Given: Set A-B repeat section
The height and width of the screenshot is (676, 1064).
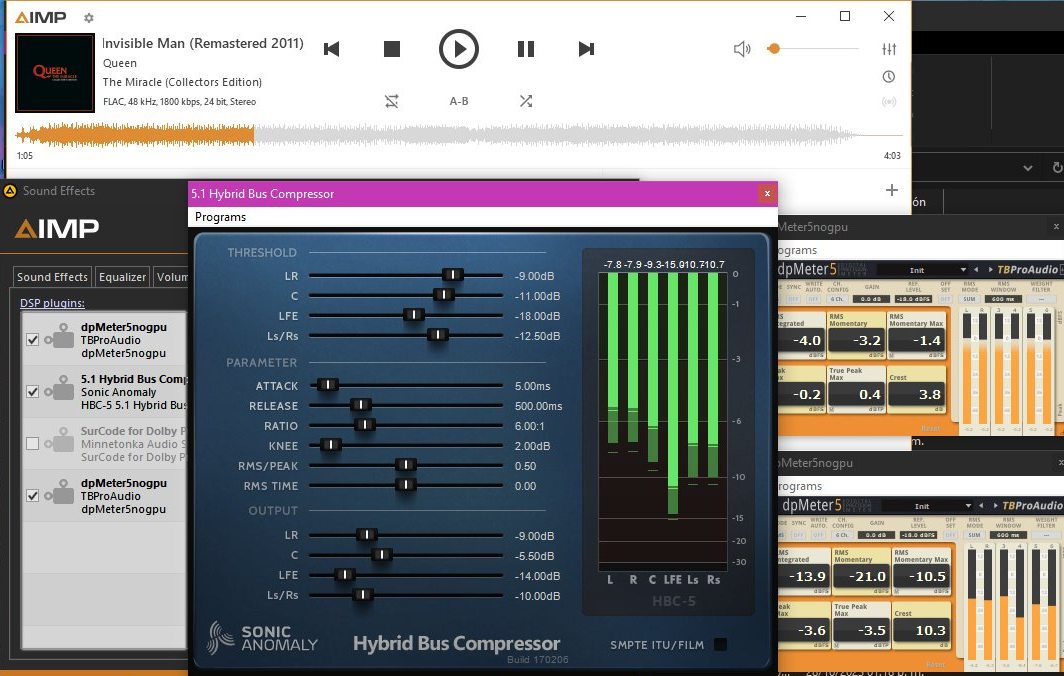Looking at the screenshot, I should coord(459,101).
